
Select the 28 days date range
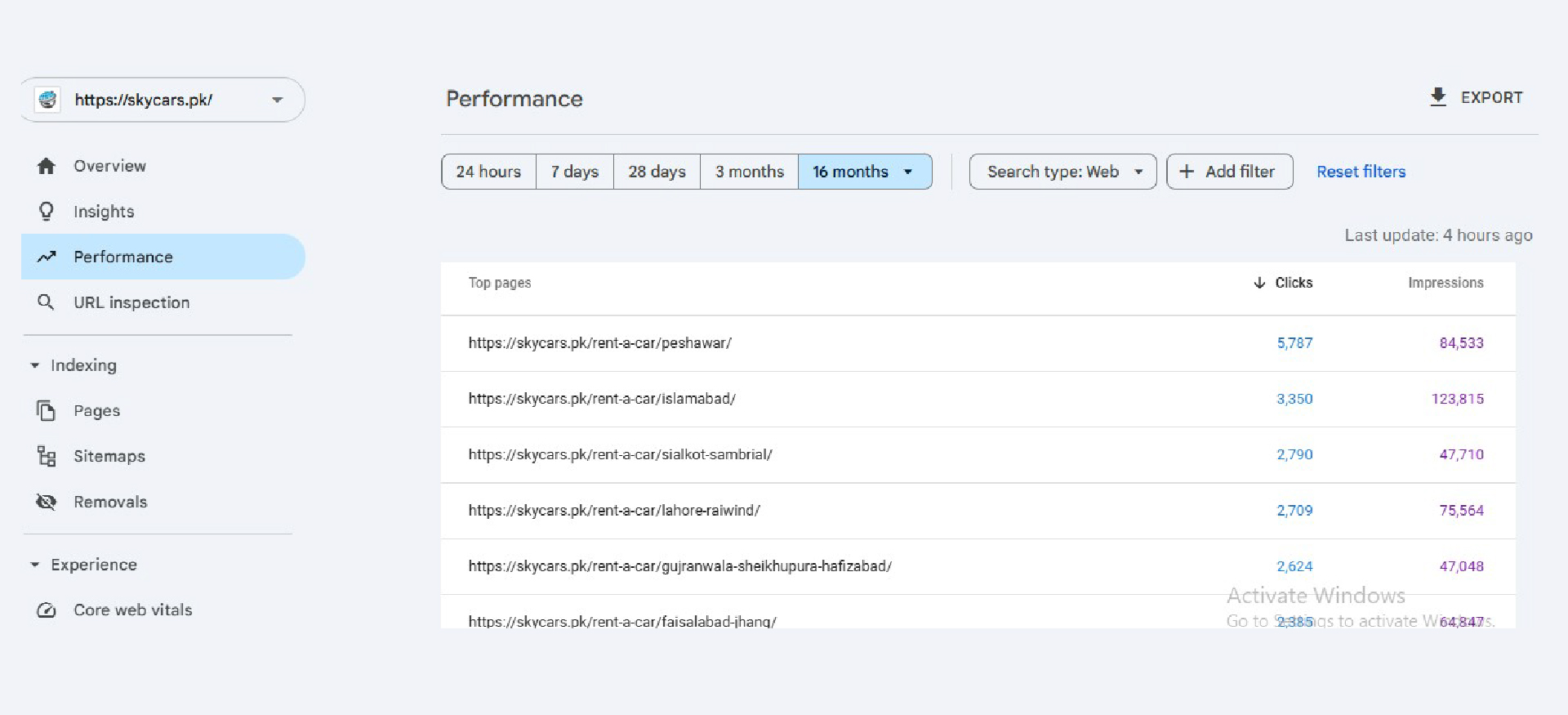point(657,172)
